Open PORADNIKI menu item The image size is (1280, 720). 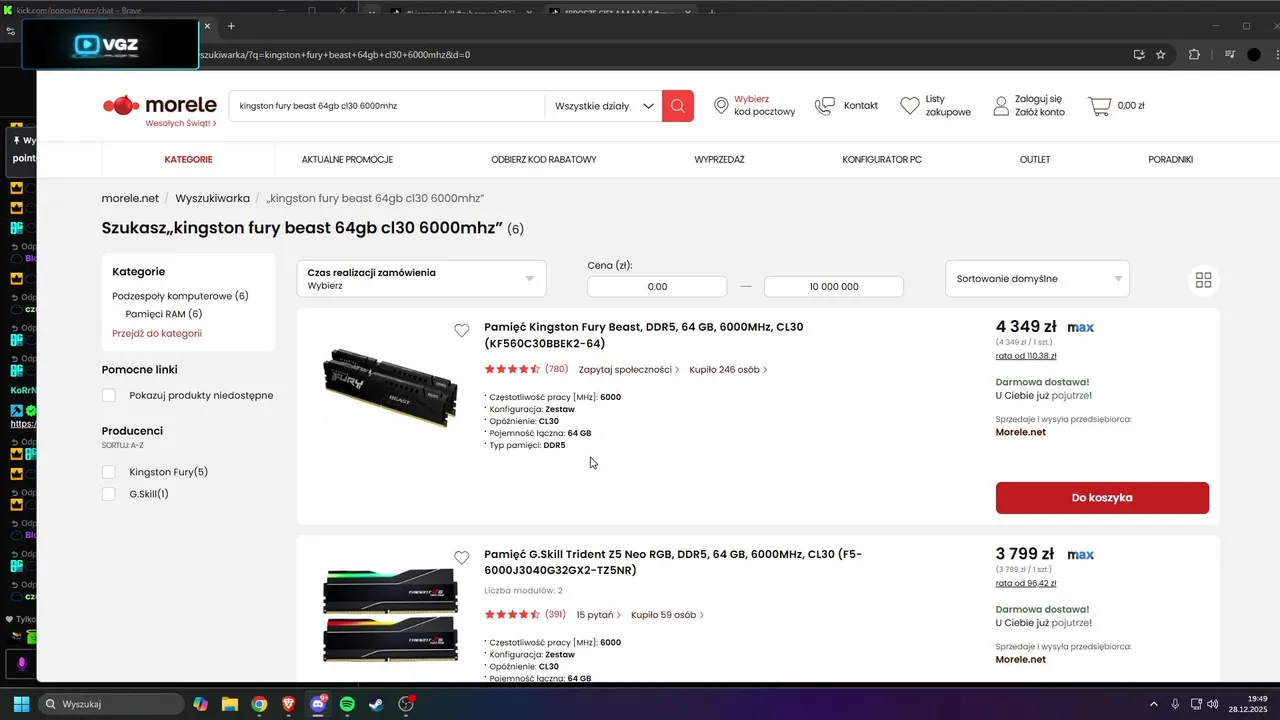pos(1170,159)
